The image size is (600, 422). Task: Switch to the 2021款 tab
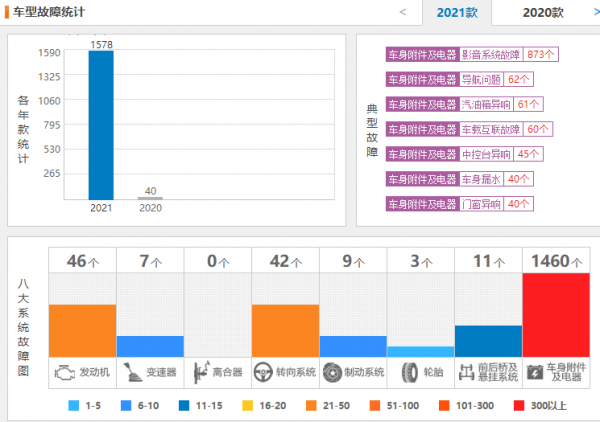tap(457, 13)
